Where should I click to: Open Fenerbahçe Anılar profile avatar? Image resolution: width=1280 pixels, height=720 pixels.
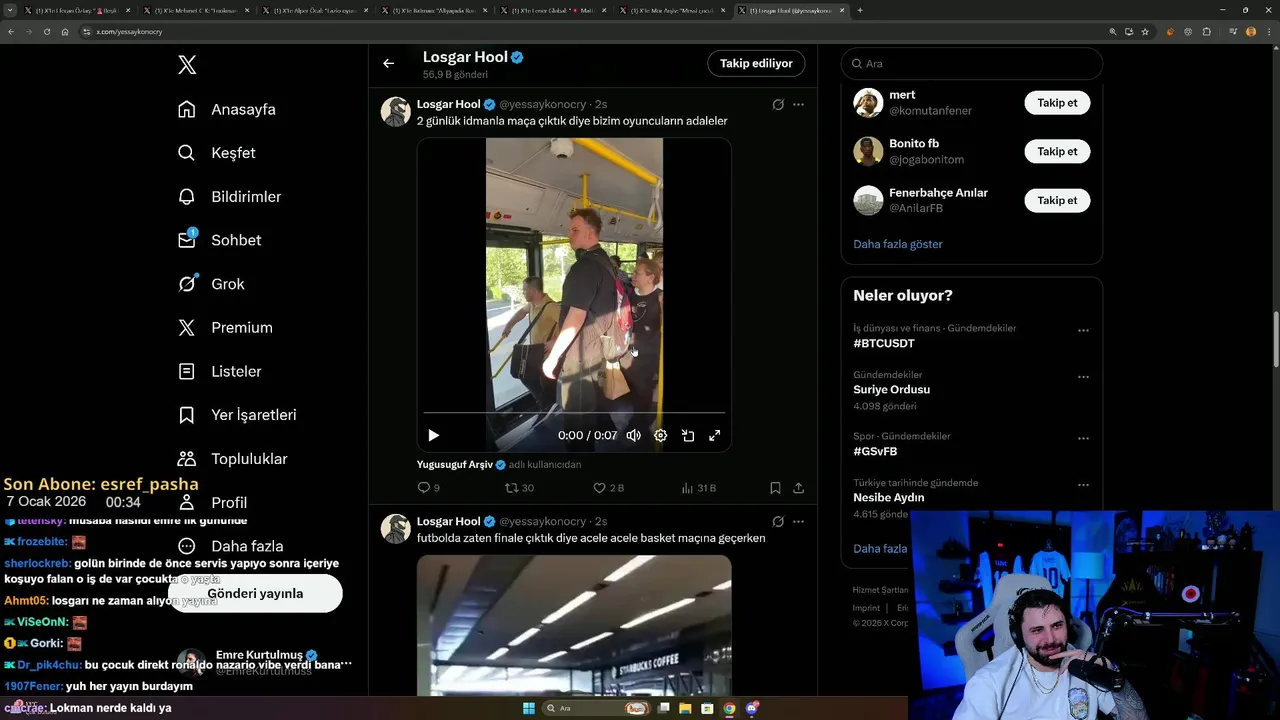pos(868,200)
